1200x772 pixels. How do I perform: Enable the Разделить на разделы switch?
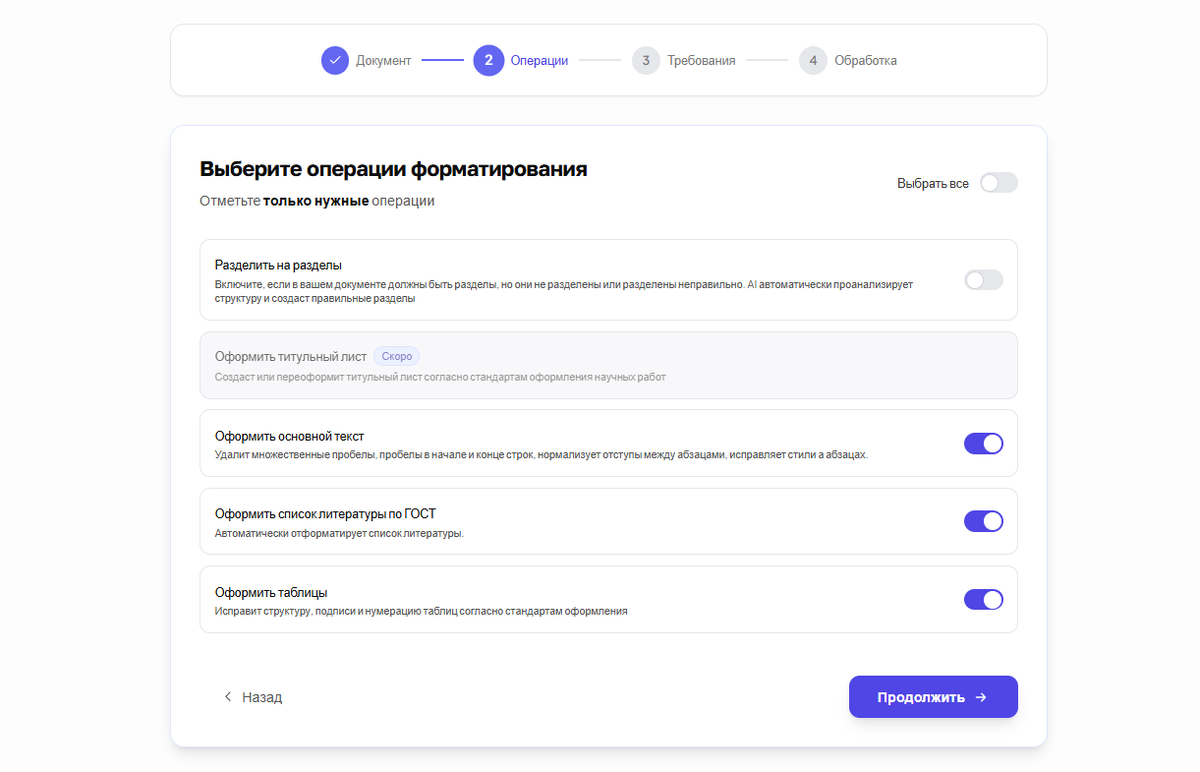click(x=983, y=280)
